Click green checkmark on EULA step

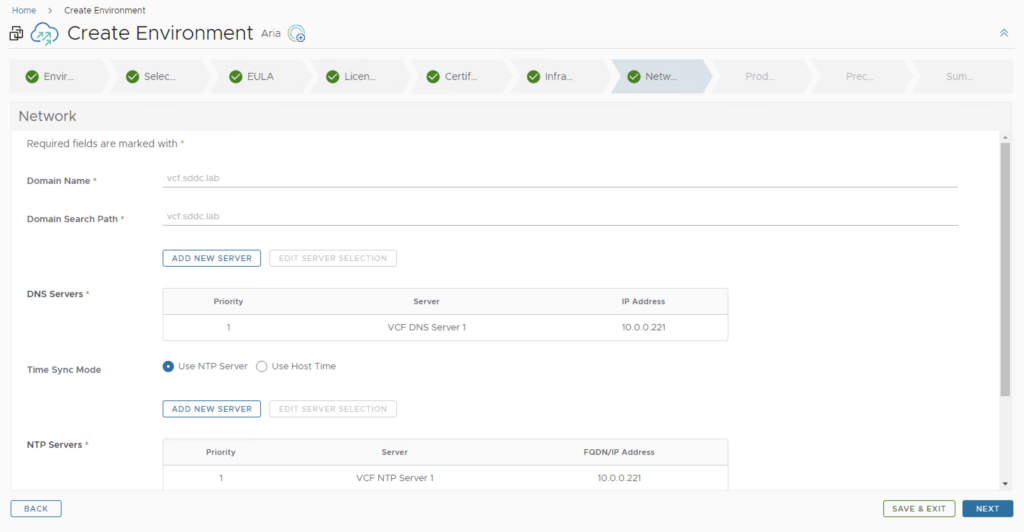236,76
